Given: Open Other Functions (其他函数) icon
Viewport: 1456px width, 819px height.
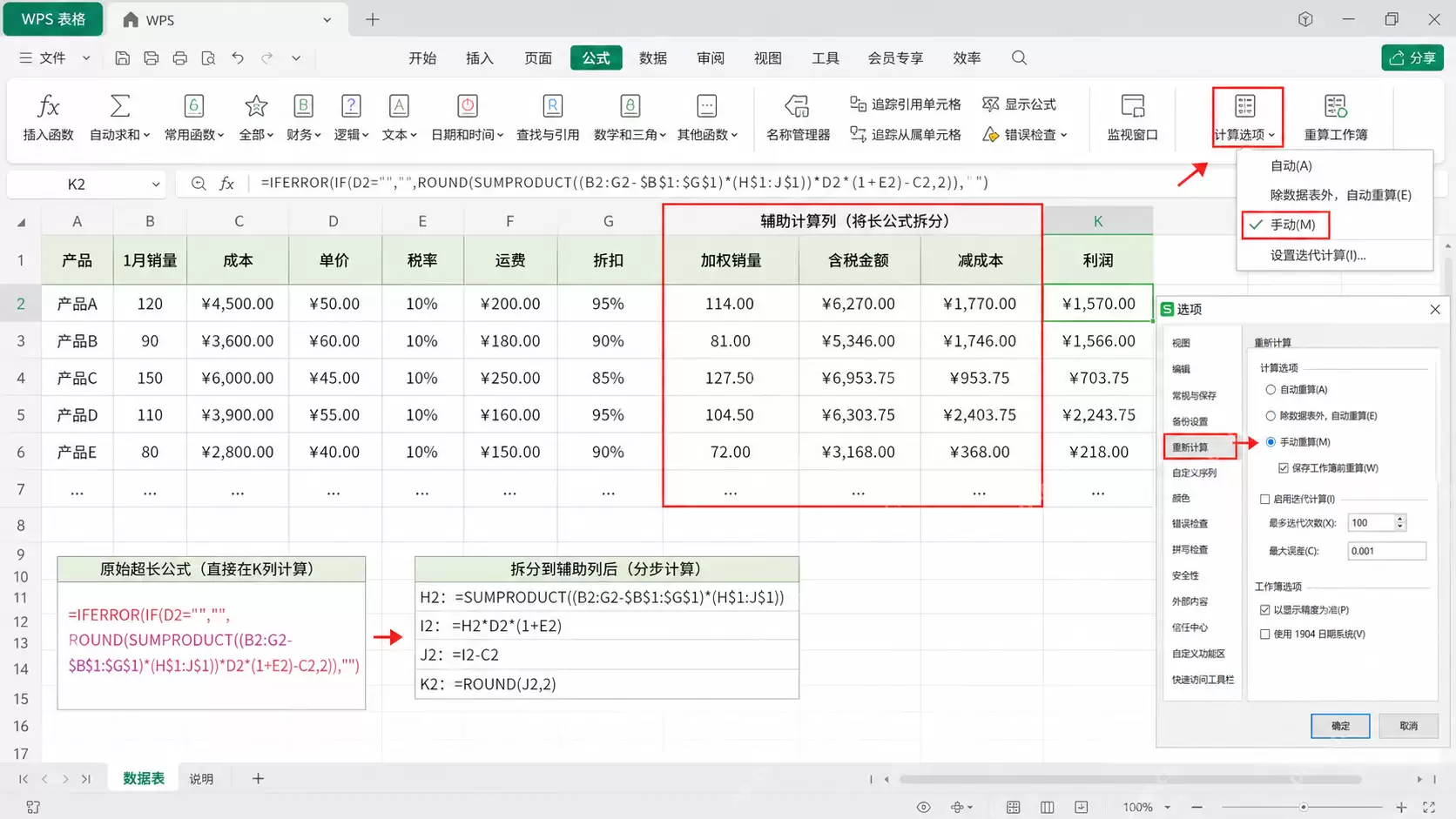Looking at the screenshot, I should tap(707, 106).
